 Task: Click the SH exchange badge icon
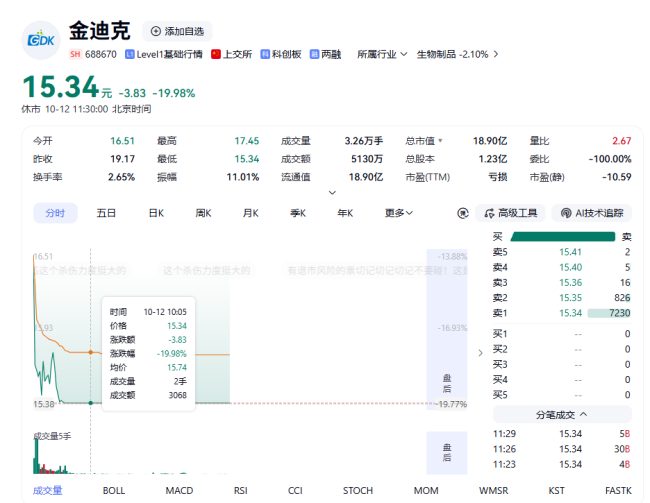click(x=75, y=54)
